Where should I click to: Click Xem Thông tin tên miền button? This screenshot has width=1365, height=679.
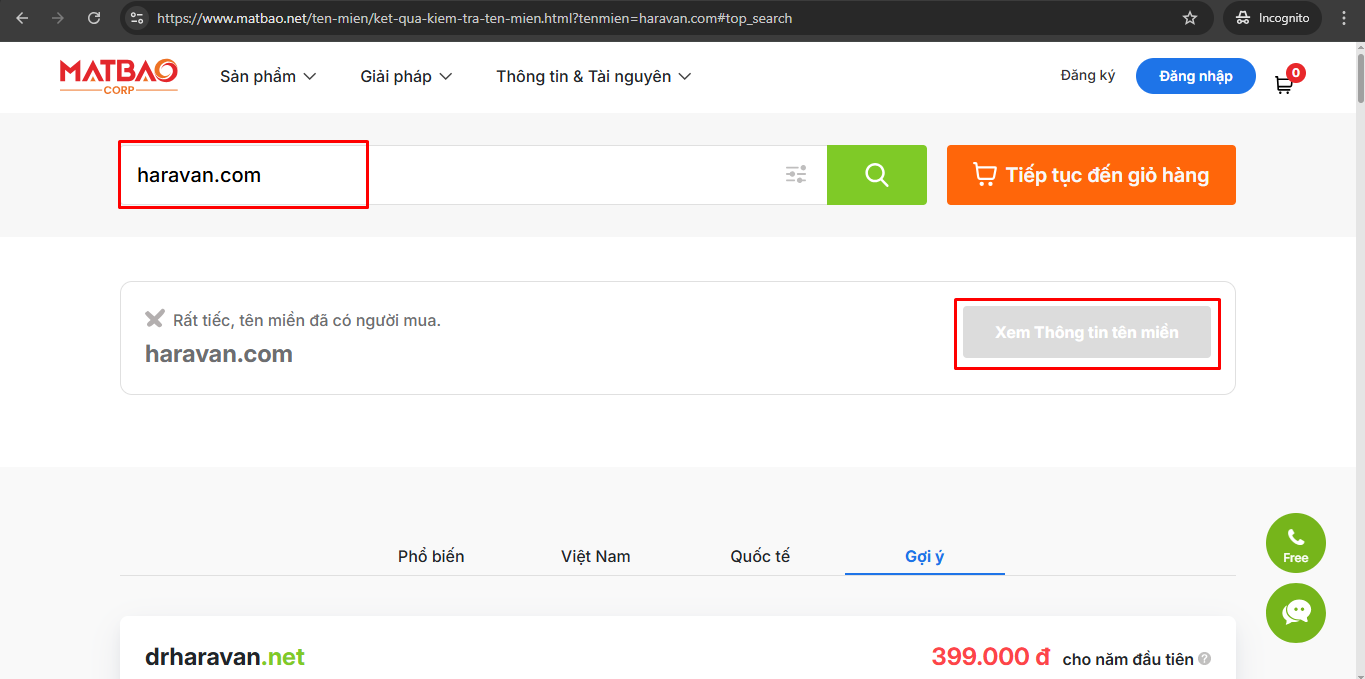[1087, 332]
